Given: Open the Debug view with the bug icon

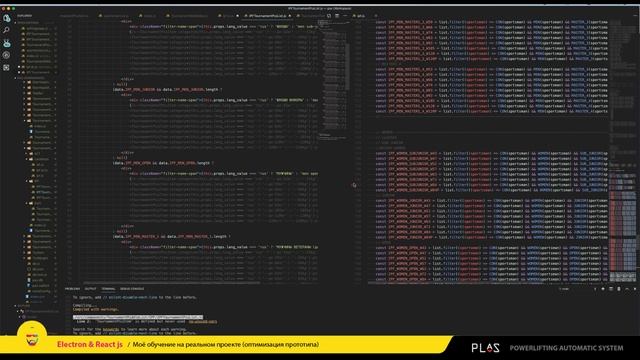Looking at the screenshot, I should click(x=7, y=43).
